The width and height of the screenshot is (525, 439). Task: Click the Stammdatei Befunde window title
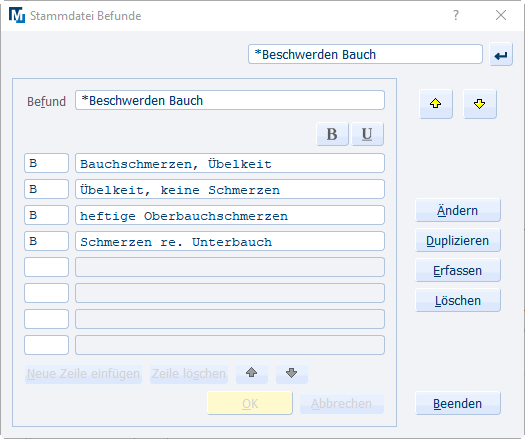[x=86, y=16]
